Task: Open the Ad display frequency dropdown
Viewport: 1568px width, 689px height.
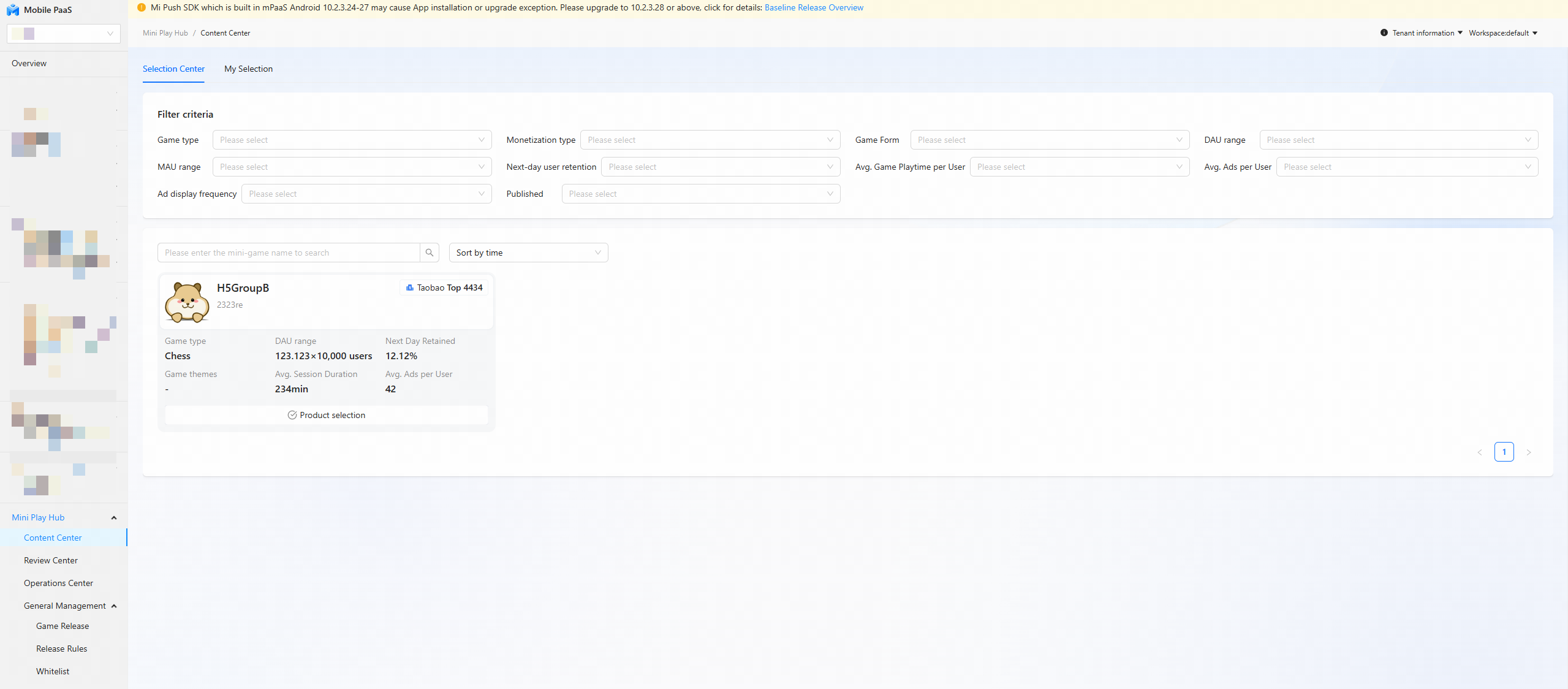Action: click(366, 194)
